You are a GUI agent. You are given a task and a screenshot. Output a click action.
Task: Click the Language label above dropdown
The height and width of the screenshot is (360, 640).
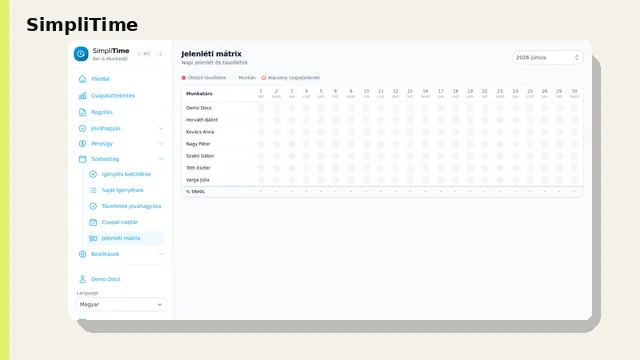[87, 293]
